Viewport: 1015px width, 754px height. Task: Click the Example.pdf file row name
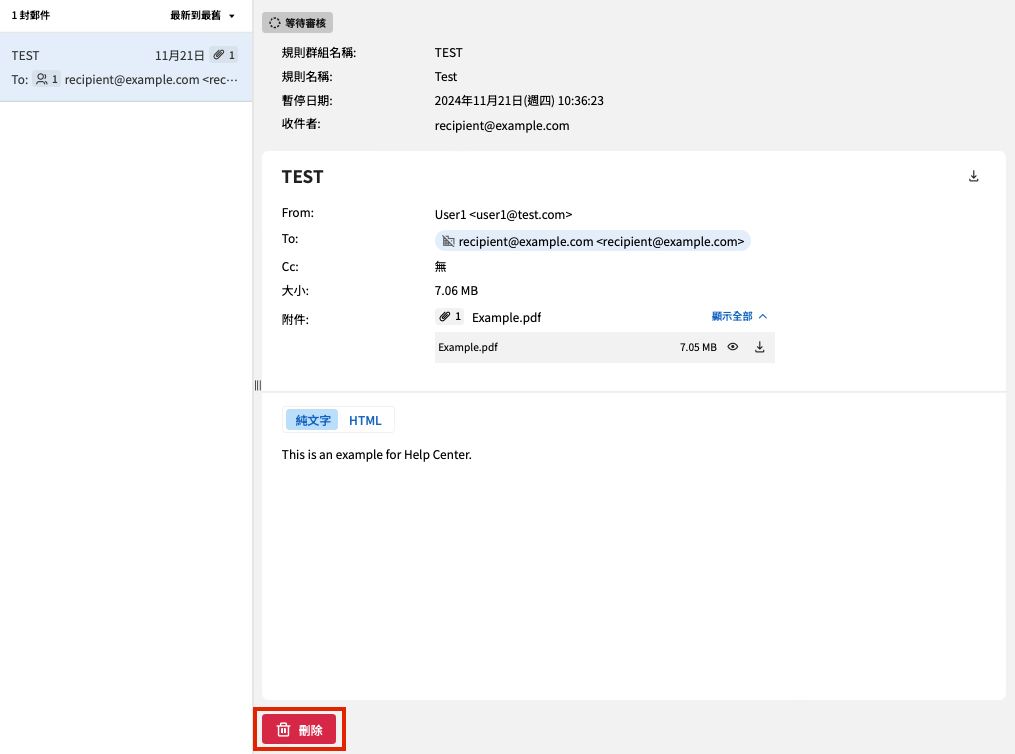tap(468, 348)
